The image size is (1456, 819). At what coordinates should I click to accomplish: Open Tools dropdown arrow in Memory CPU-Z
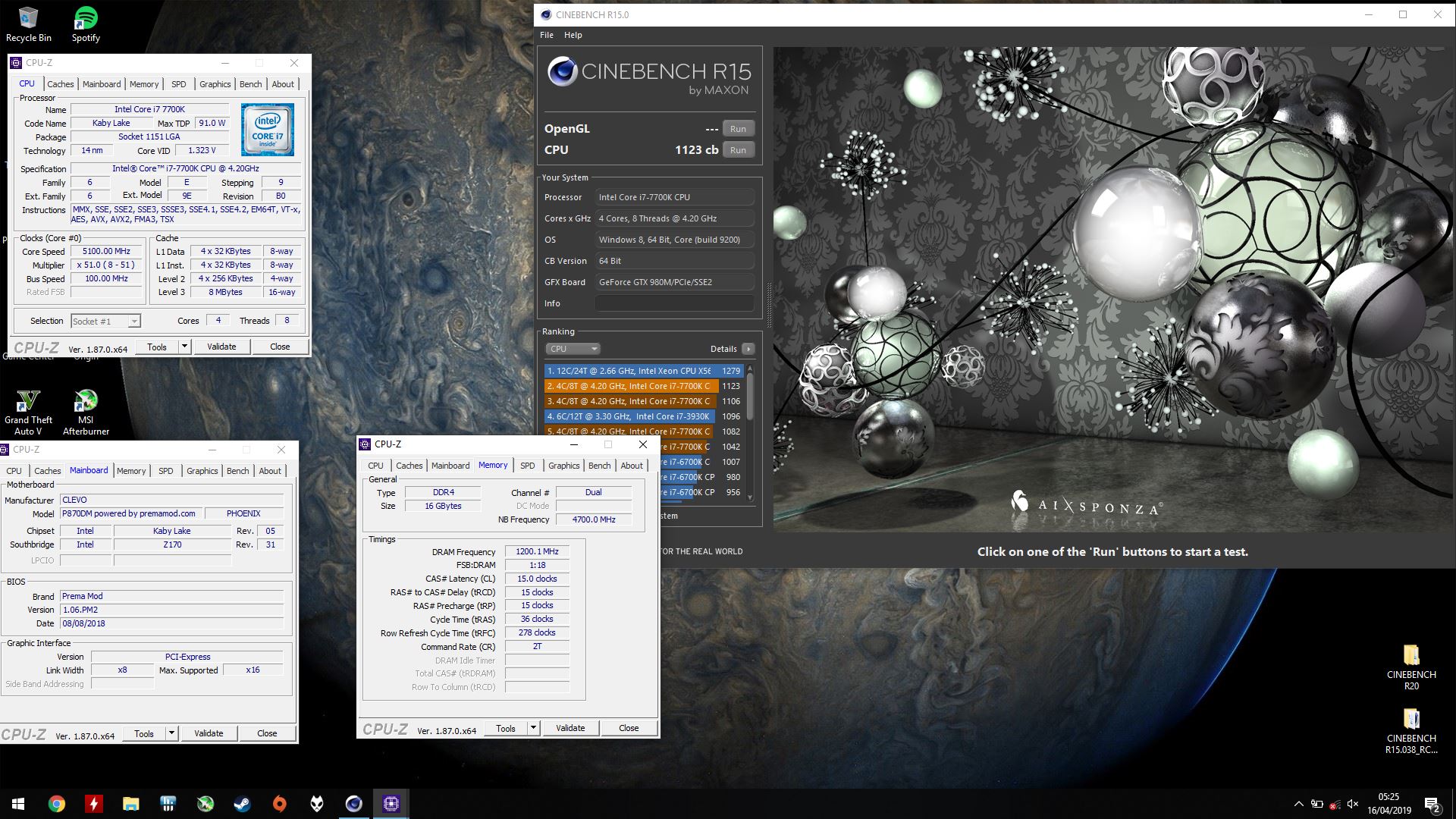[x=533, y=728]
